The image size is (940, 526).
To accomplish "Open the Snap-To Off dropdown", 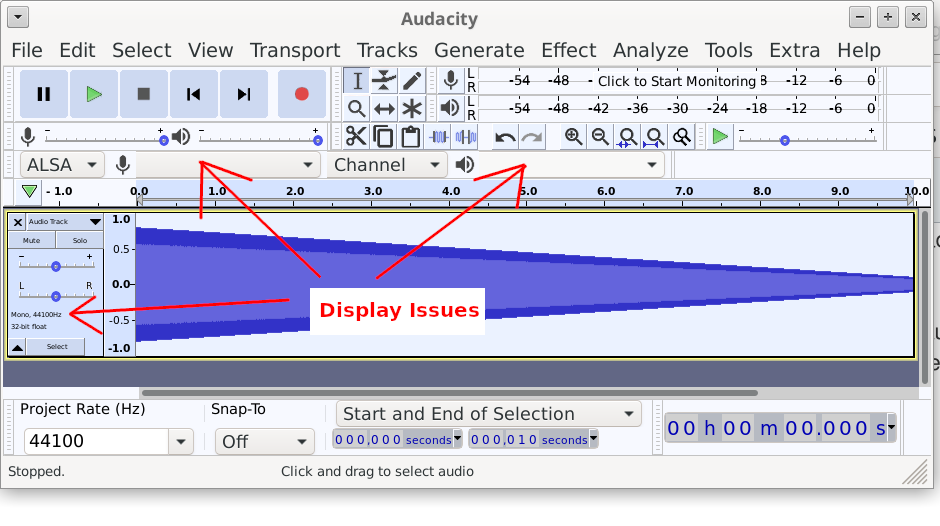I will (x=264, y=442).
